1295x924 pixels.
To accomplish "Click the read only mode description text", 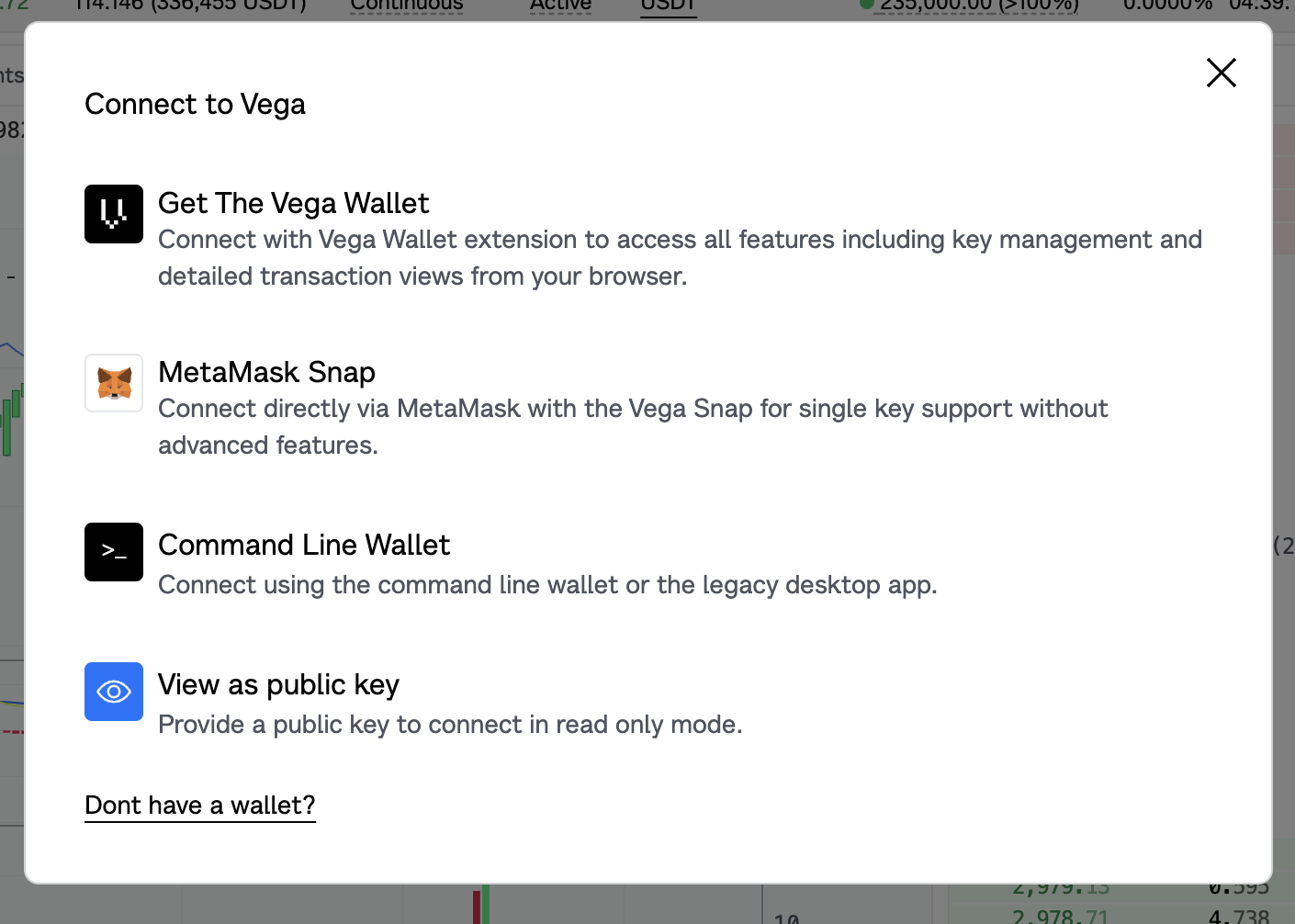I will pos(450,725).
